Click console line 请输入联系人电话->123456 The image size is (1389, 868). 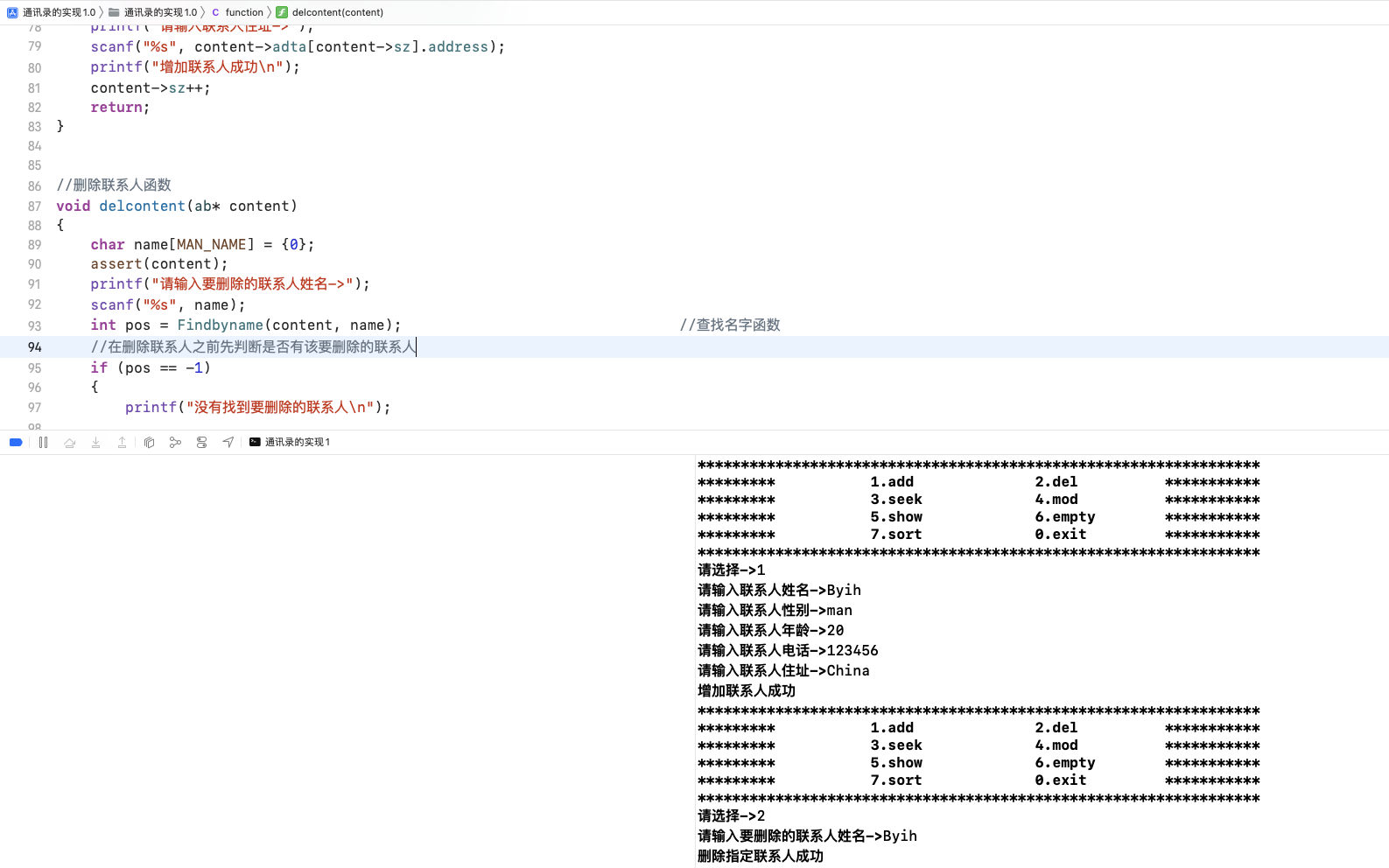[x=788, y=651]
